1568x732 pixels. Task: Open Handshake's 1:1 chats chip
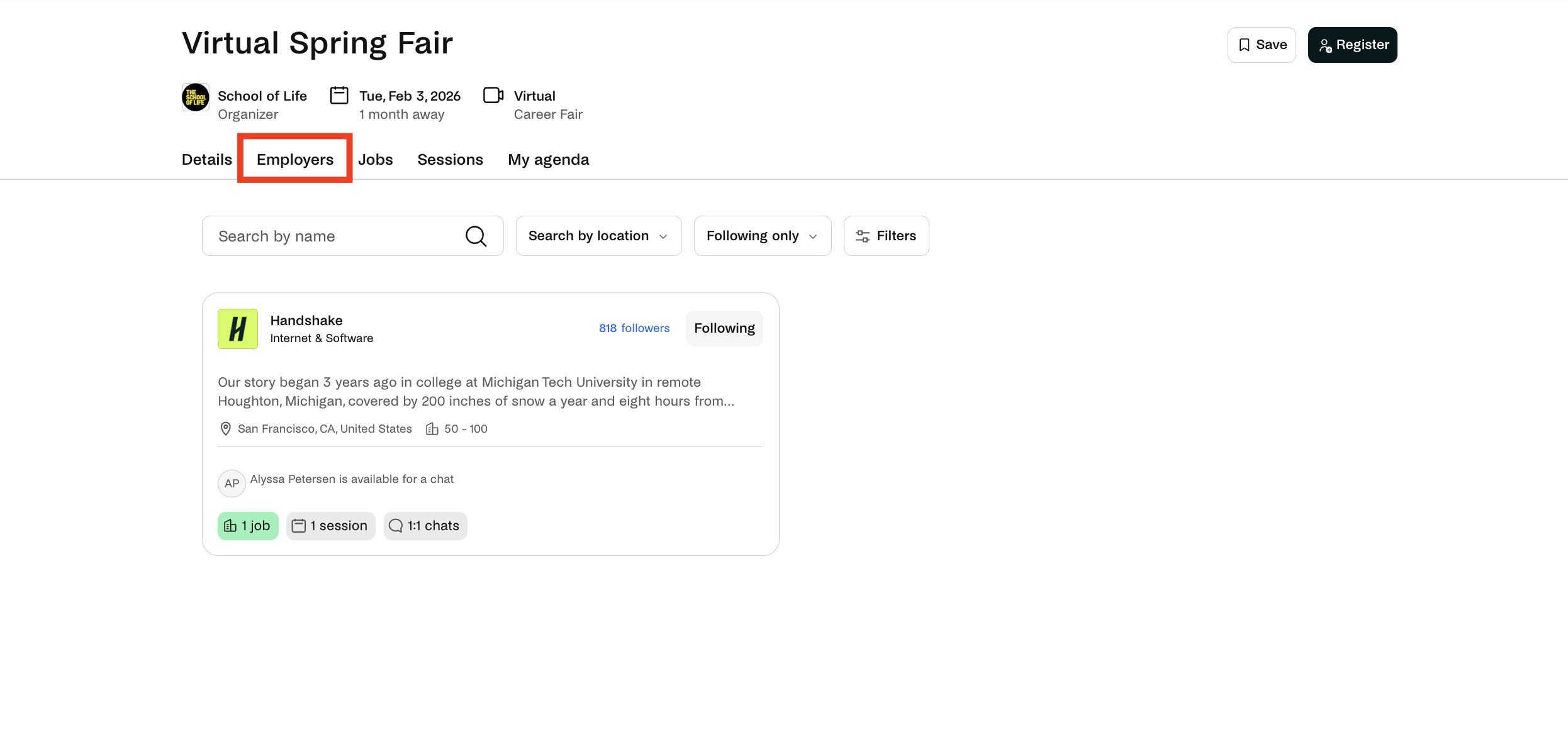[425, 526]
